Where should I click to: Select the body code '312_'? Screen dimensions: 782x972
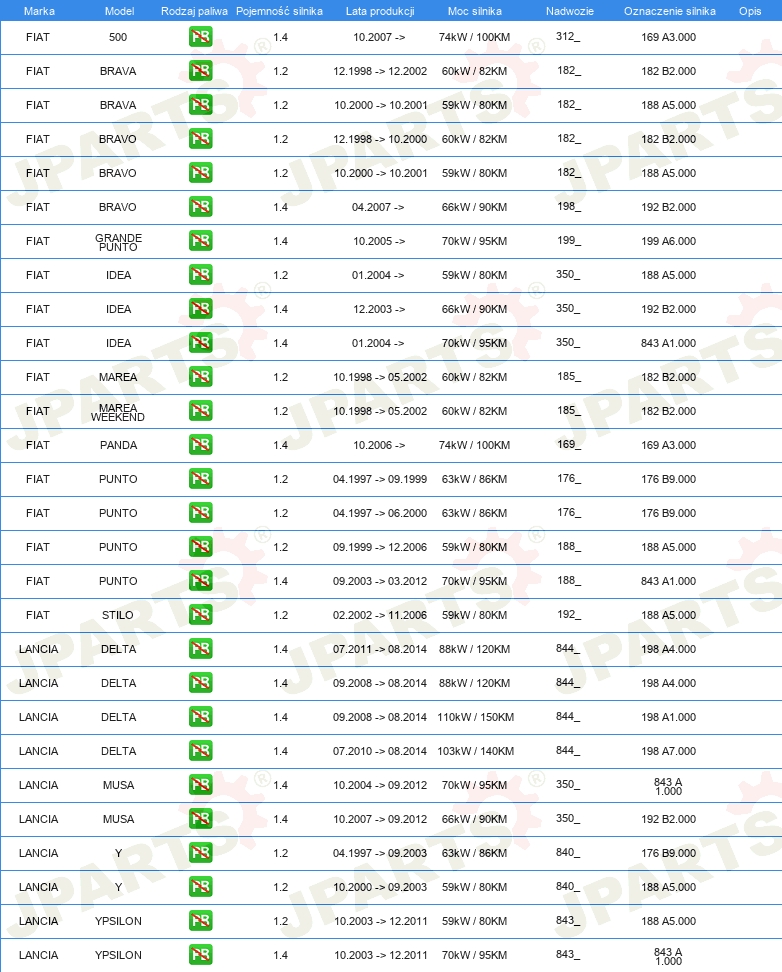(x=568, y=37)
